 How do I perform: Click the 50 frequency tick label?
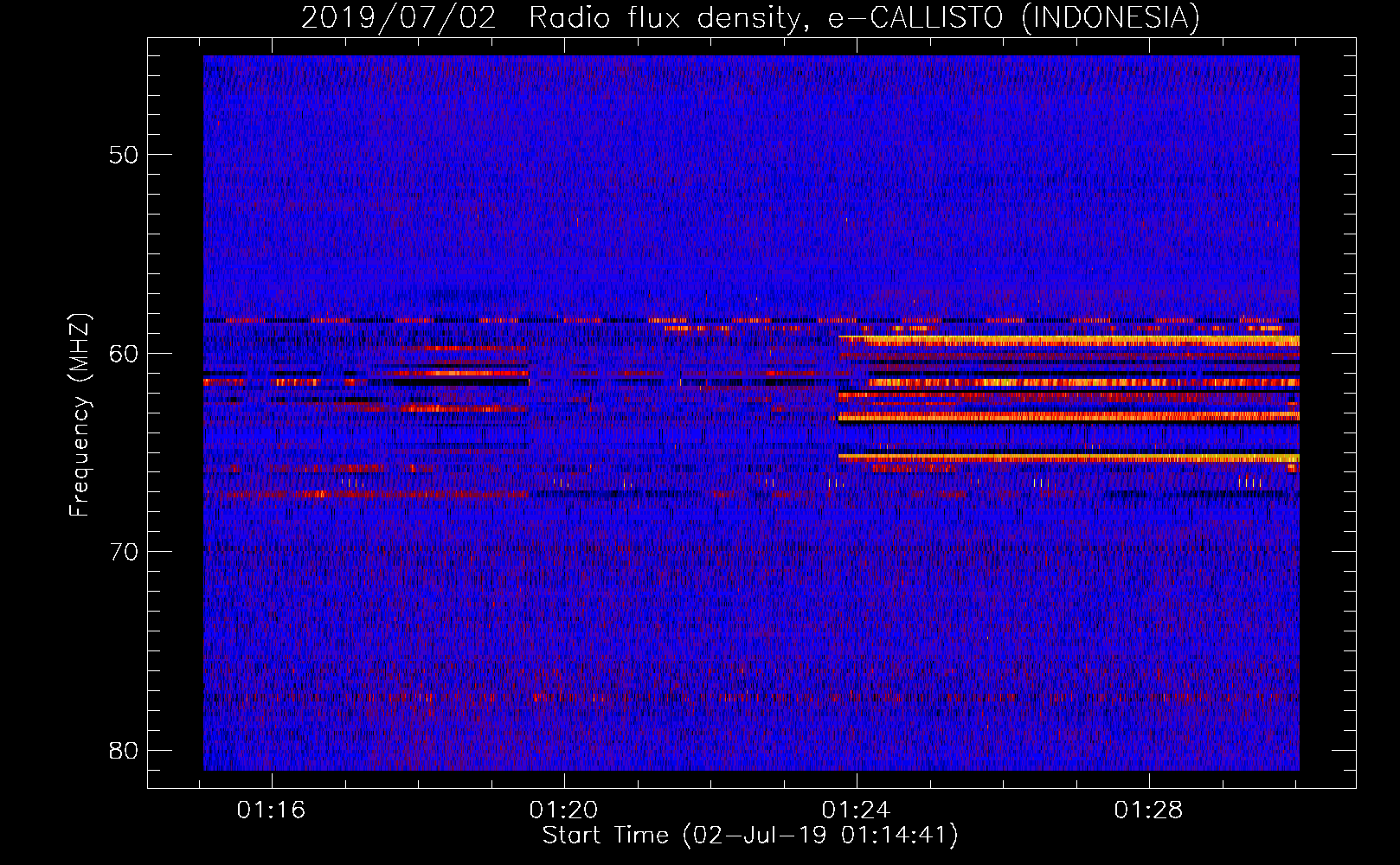[124, 156]
